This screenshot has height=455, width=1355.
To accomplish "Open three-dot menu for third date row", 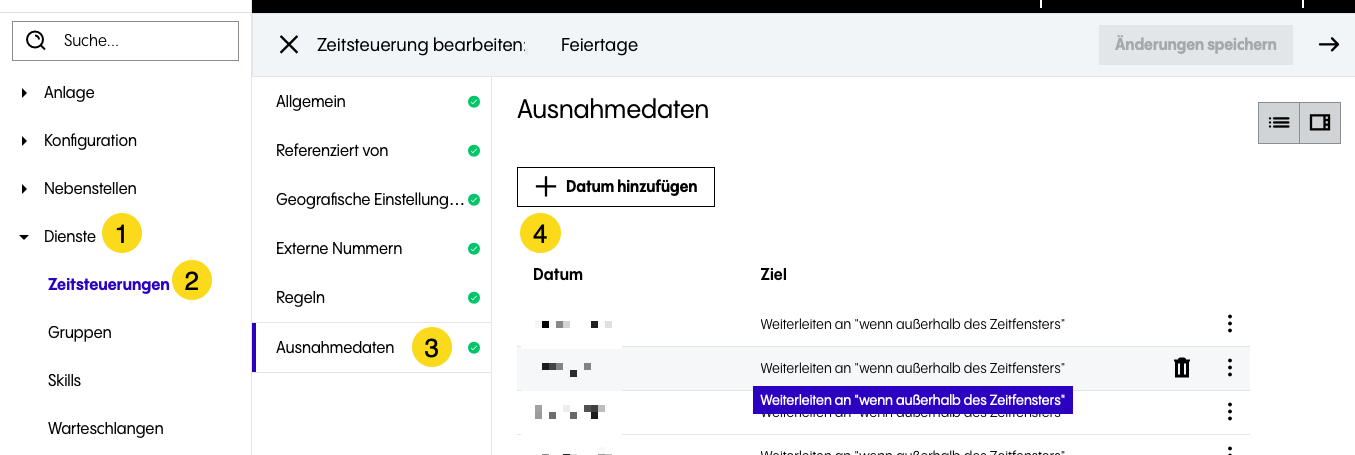I will (1230, 412).
